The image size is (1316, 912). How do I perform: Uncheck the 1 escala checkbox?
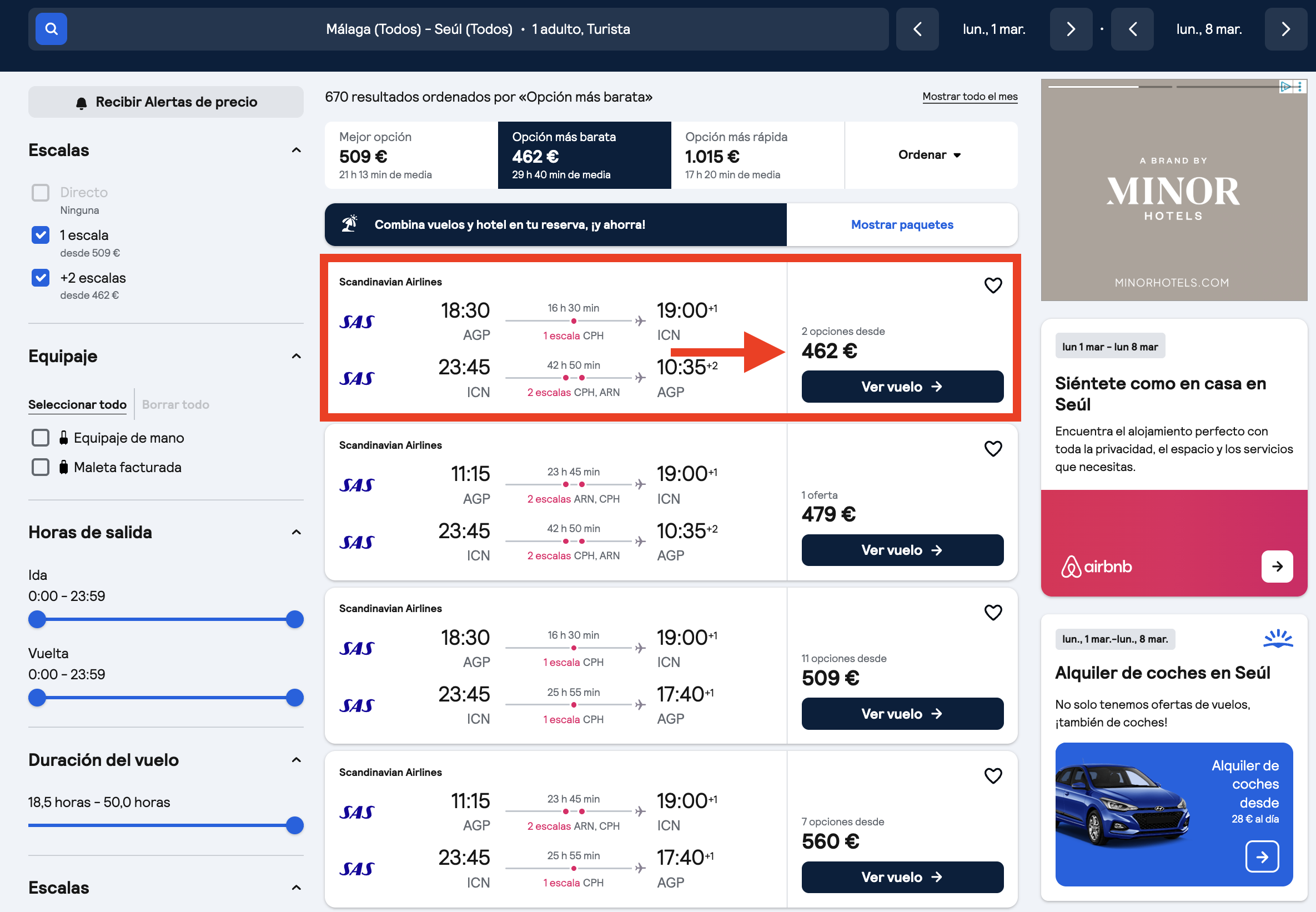[41, 235]
